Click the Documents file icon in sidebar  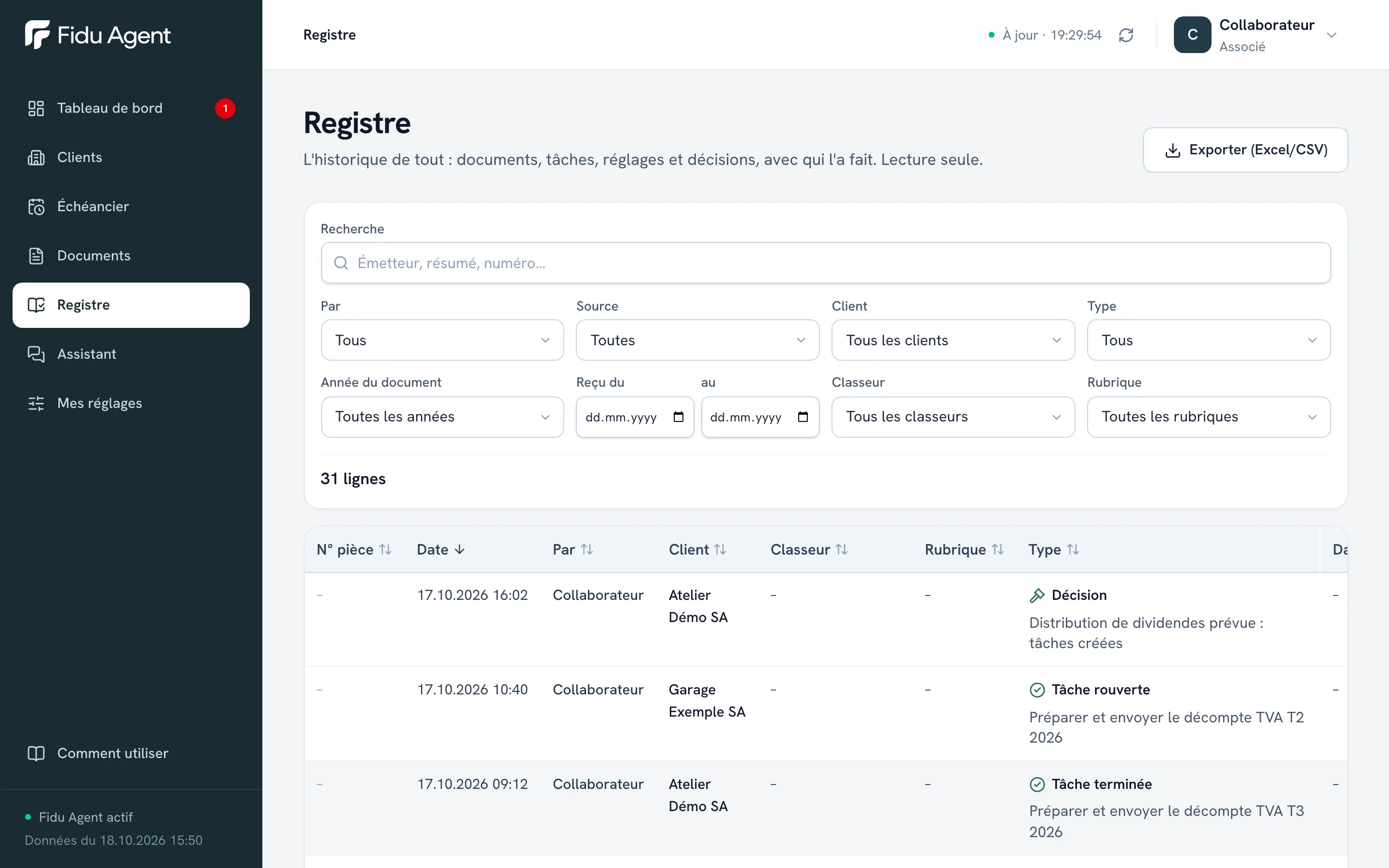[x=36, y=256]
